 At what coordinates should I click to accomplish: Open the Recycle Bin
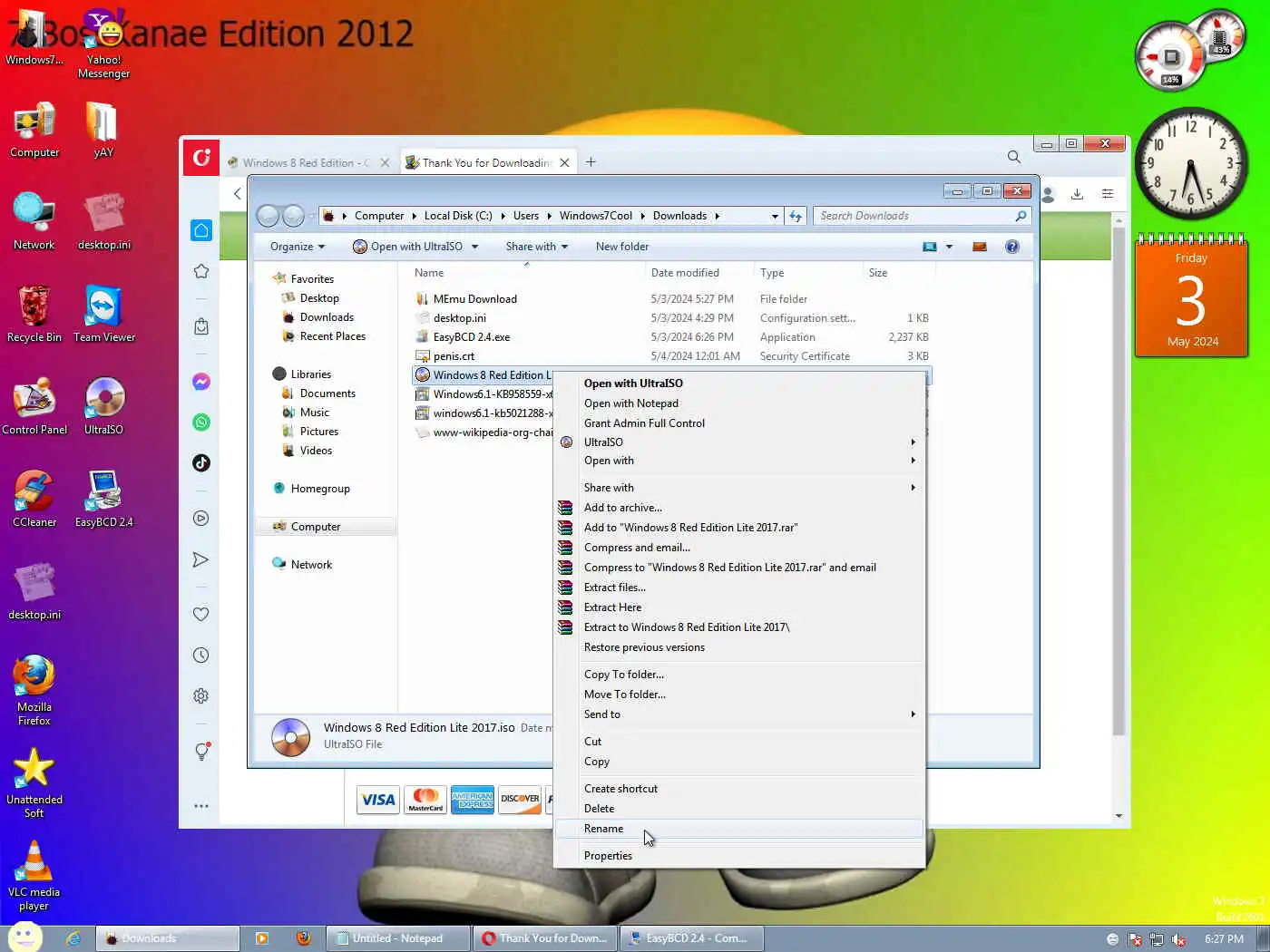(x=34, y=315)
